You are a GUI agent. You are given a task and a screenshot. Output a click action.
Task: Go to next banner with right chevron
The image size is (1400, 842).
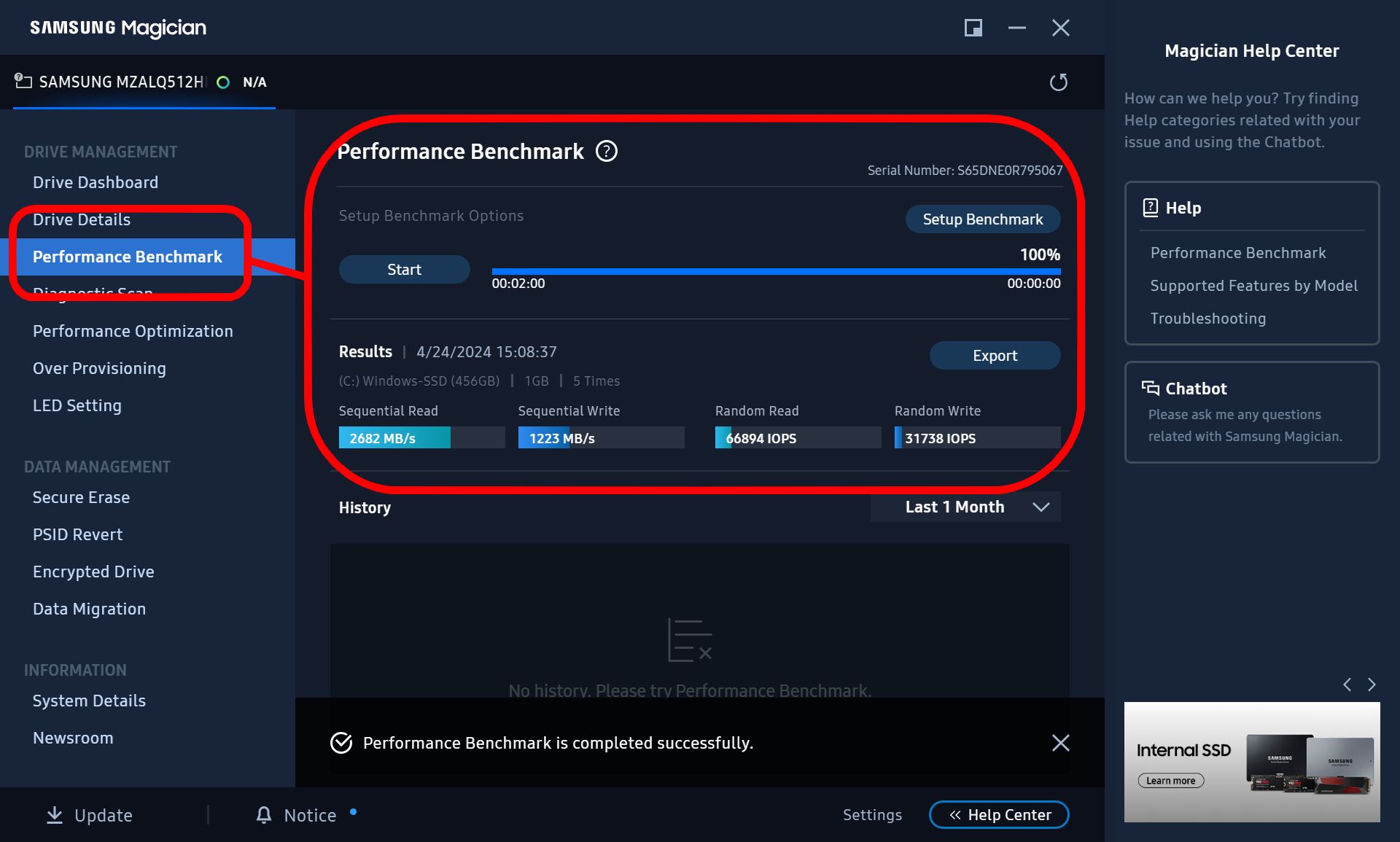pyautogui.click(x=1372, y=685)
